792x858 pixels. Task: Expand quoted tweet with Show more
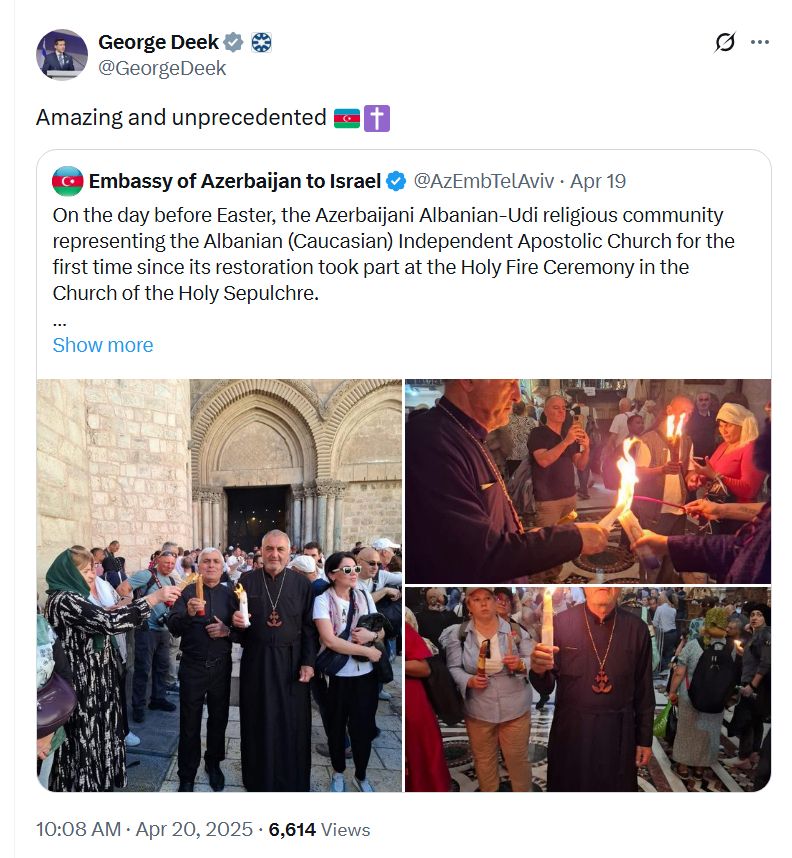pos(103,345)
